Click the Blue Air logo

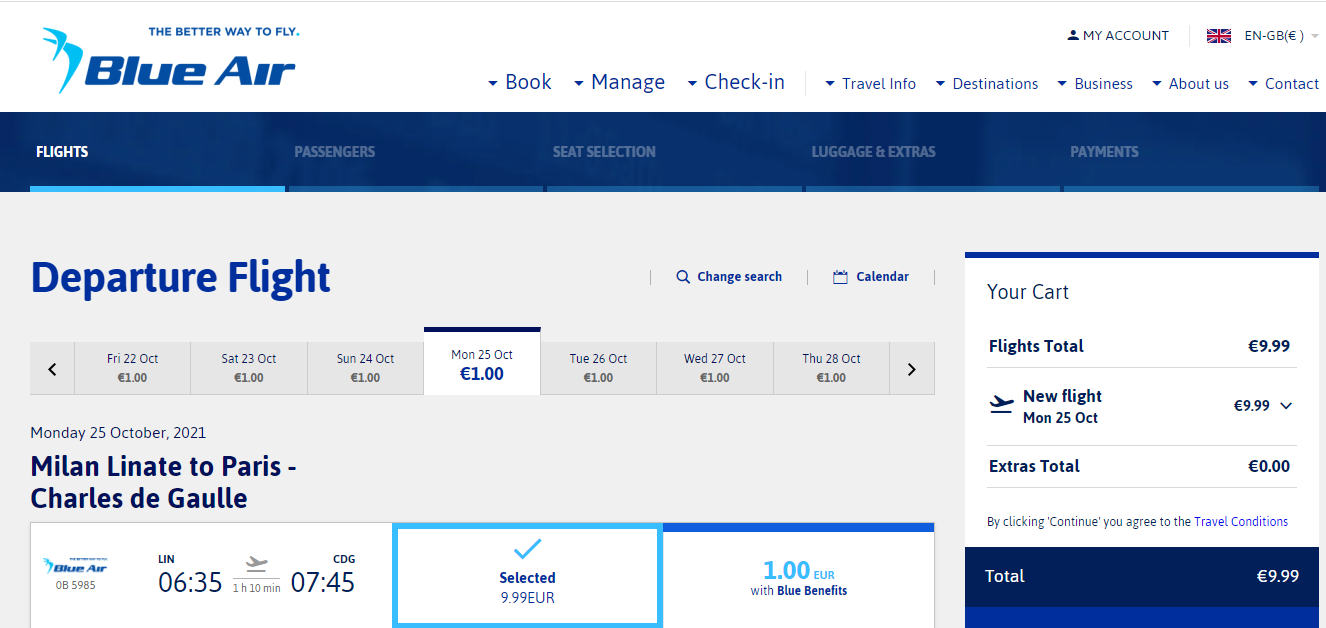(170, 60)
